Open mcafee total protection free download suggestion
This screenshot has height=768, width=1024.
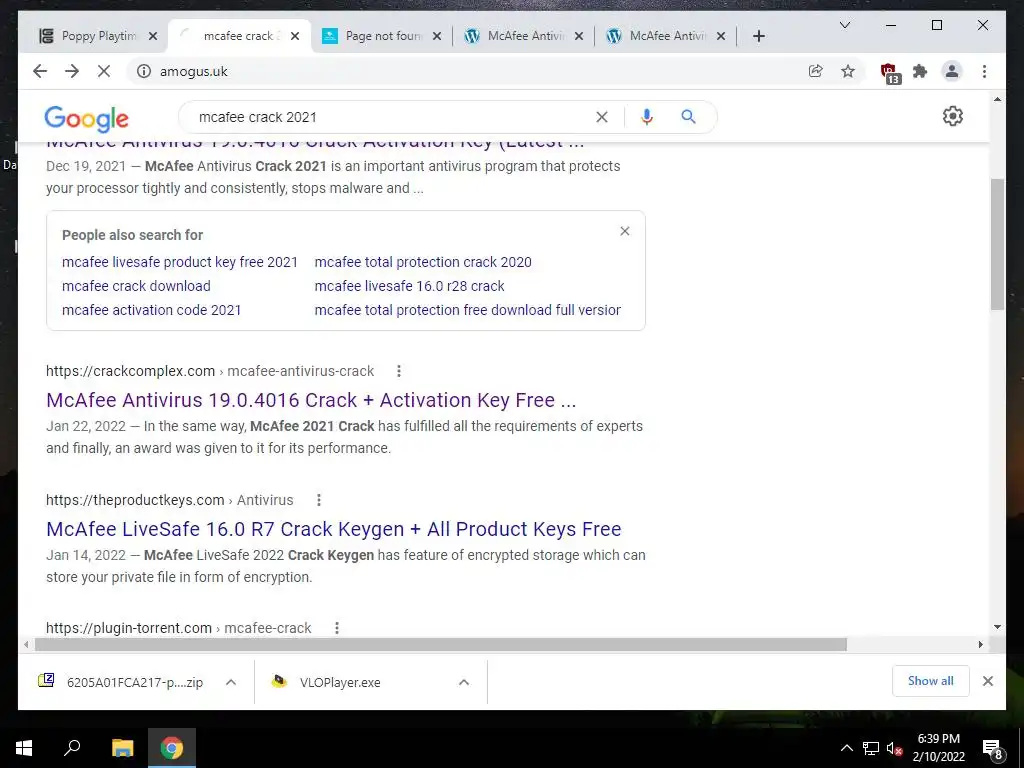coord(468,310)
